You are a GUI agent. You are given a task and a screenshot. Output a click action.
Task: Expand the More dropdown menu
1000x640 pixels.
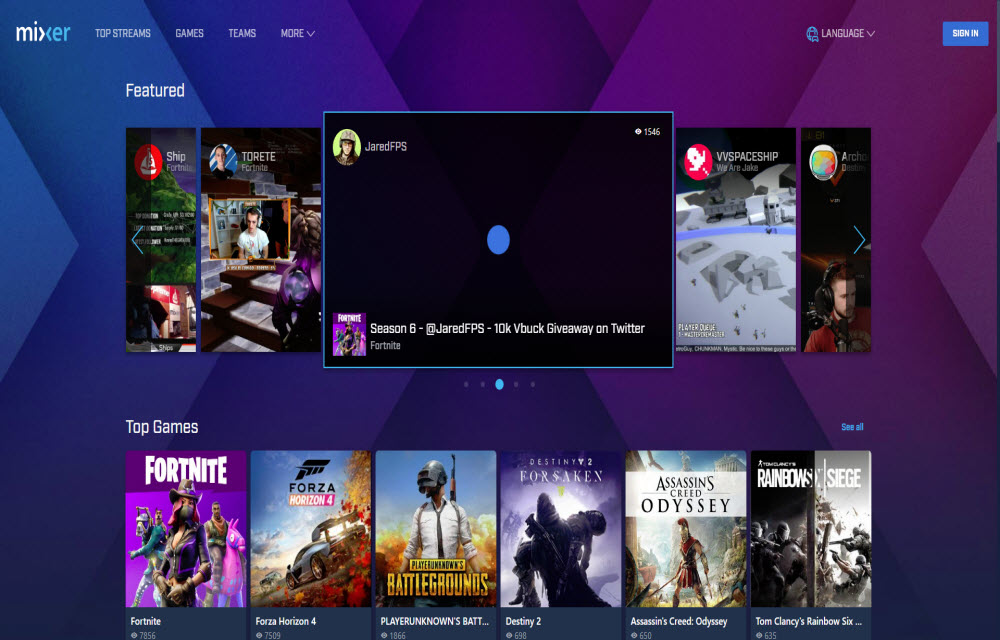click(x=298, y=33)
